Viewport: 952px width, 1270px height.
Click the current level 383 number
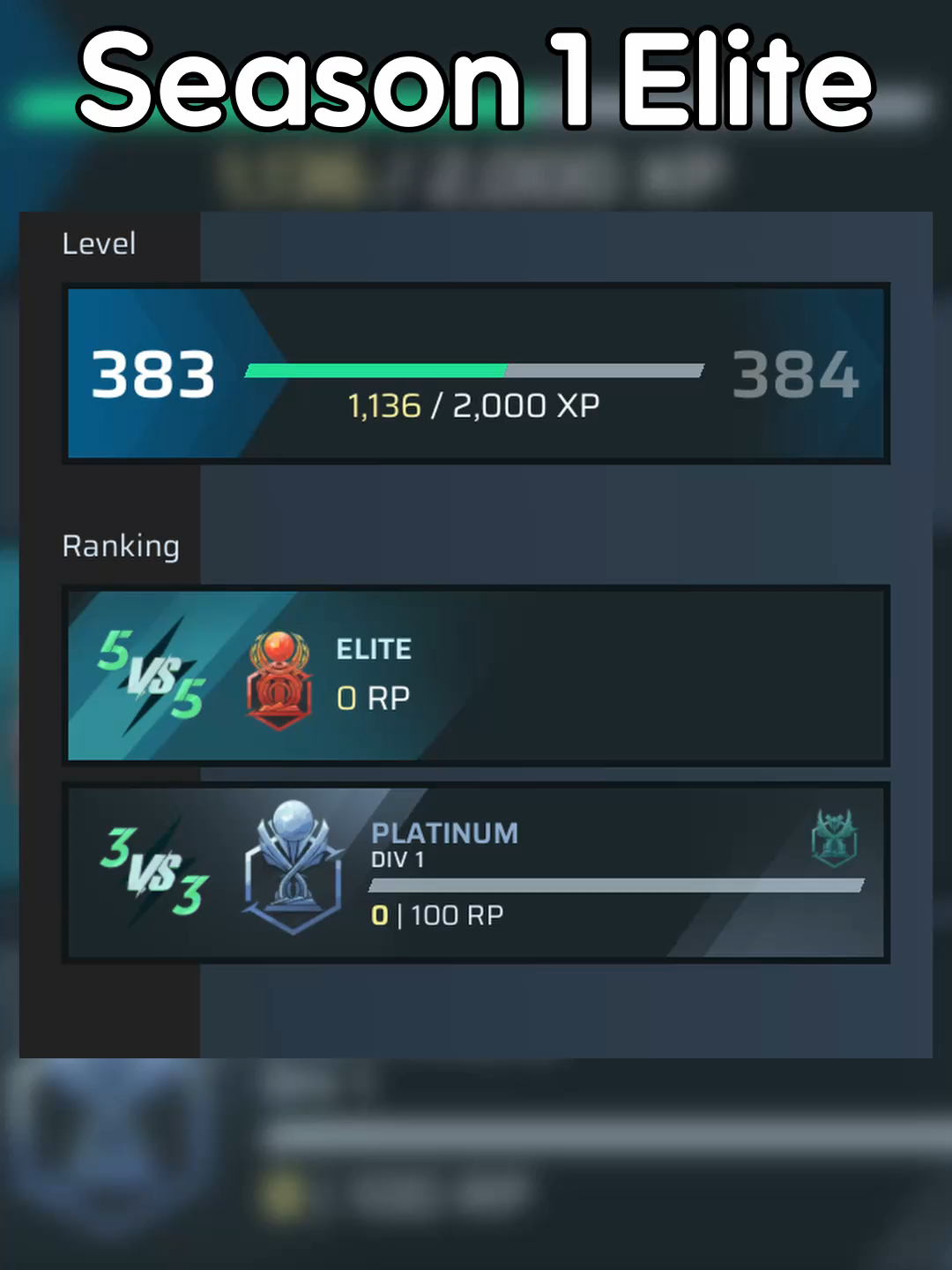(153, 374)
